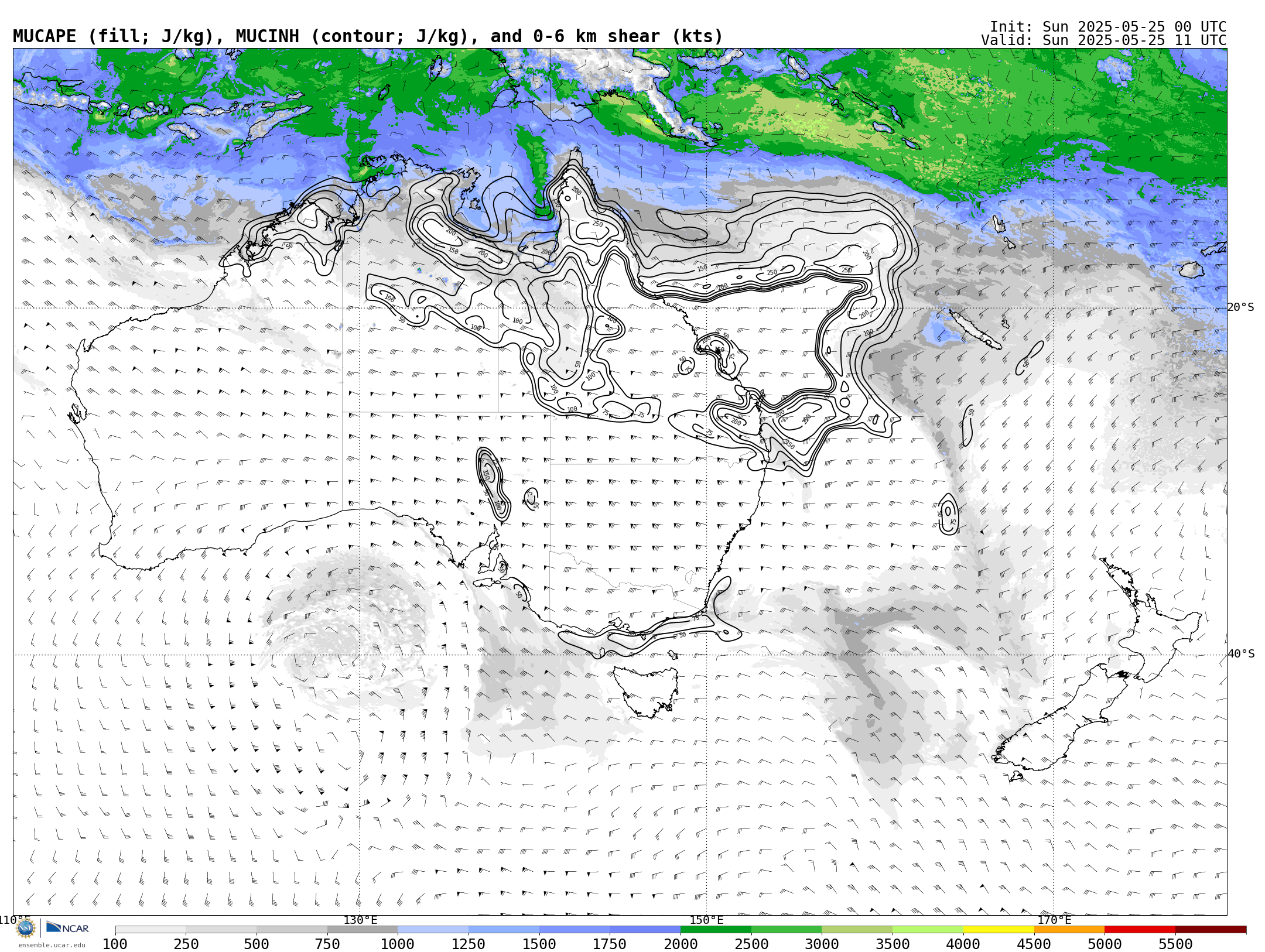Image resolution: width=1265 pixels, height=952 pixels.
Task: Click Tasmania island on the map
Action: (x=647, y=691)
